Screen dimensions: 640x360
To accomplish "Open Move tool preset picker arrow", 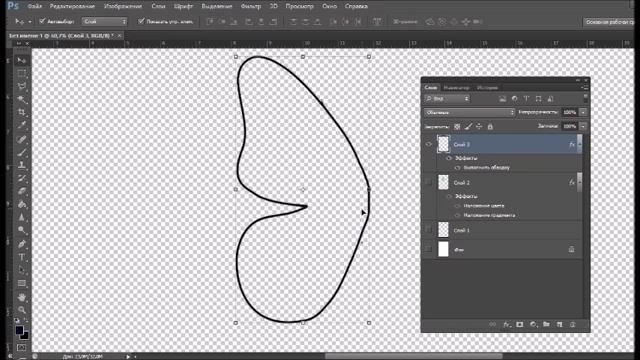I will pyautogui.click(x=30, y=21).
